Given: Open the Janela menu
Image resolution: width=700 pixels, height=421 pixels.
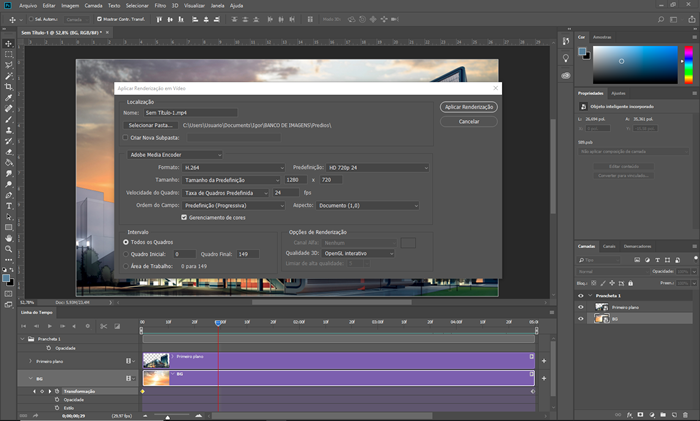Looking at the screenshot, I should point(217,5).
